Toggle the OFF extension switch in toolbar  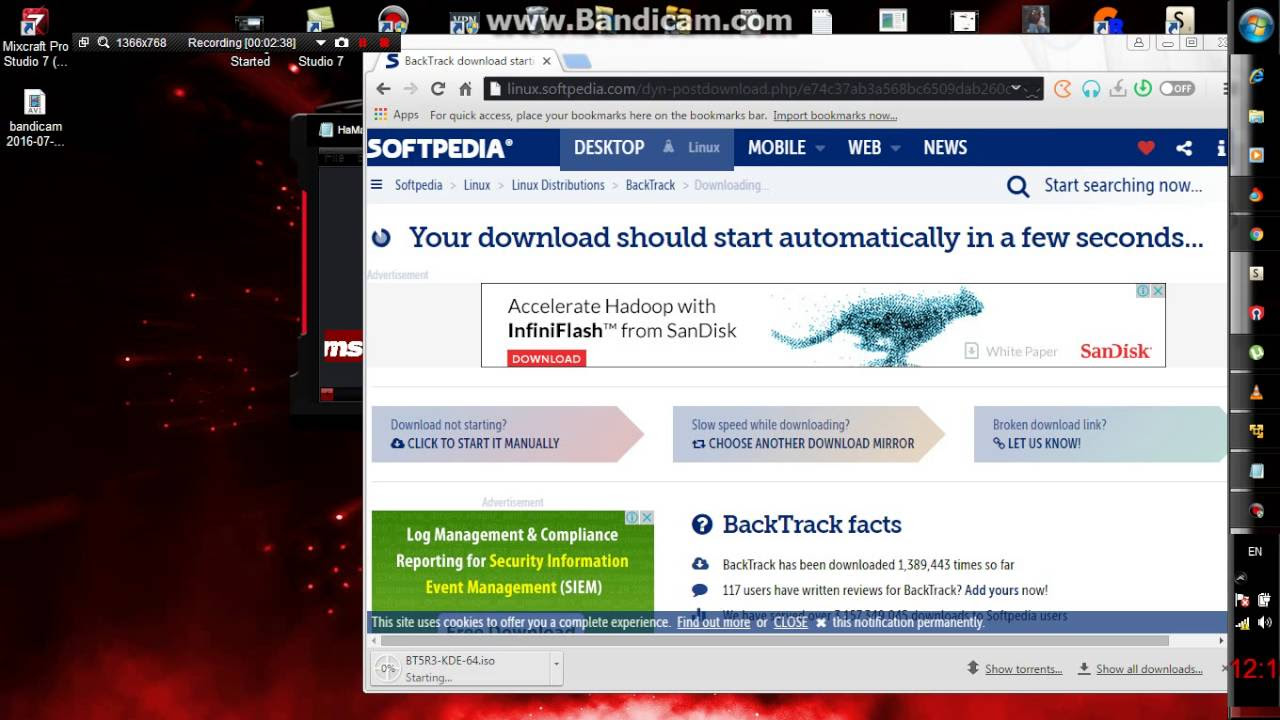click(x=1178, y=89)
